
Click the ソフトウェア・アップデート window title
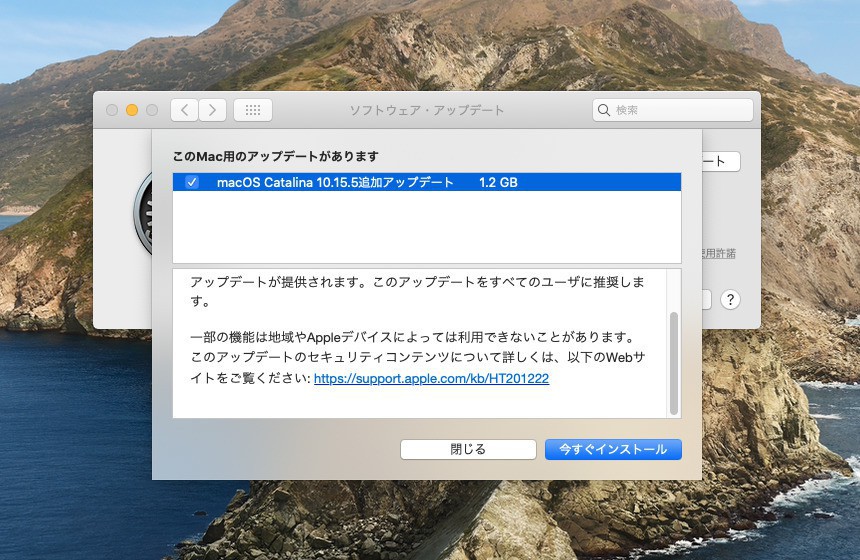click(427, 110)
